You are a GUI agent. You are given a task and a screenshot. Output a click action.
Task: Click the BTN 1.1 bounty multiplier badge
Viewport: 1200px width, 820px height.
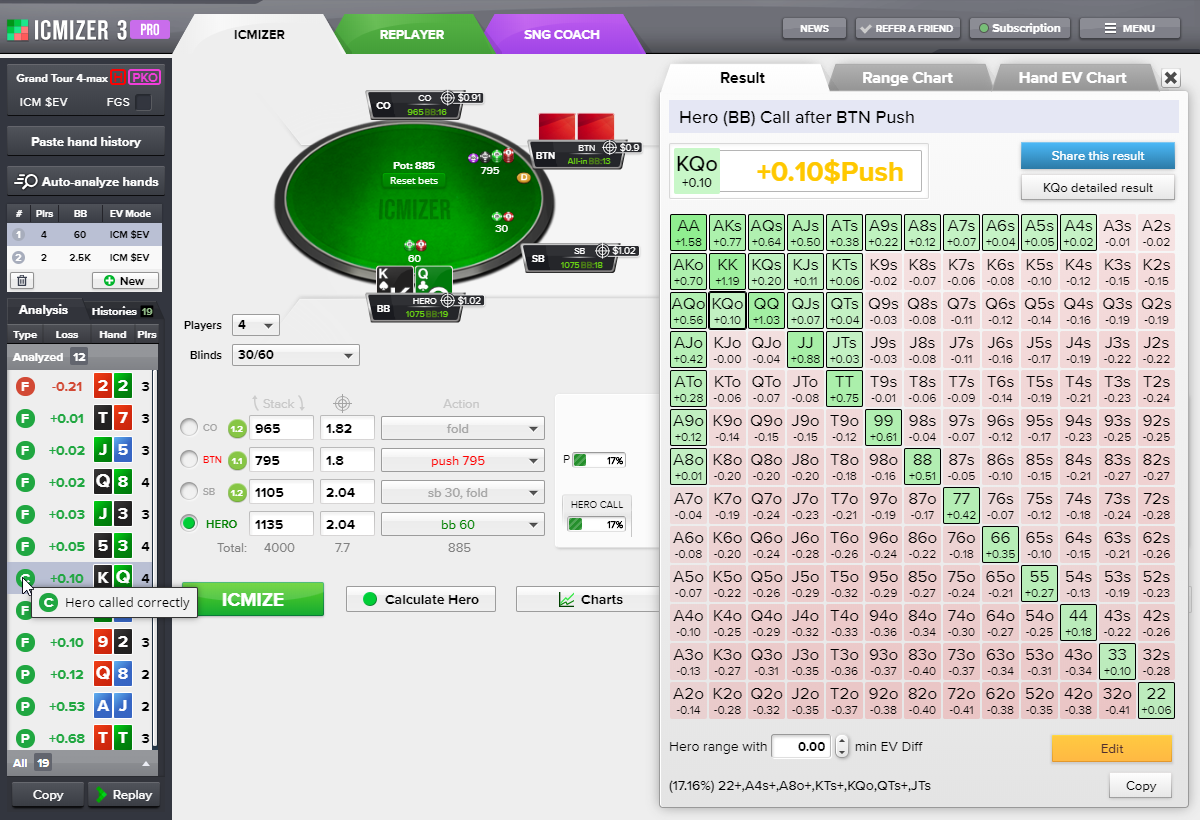pyautogui.click(x=237, y=460)
